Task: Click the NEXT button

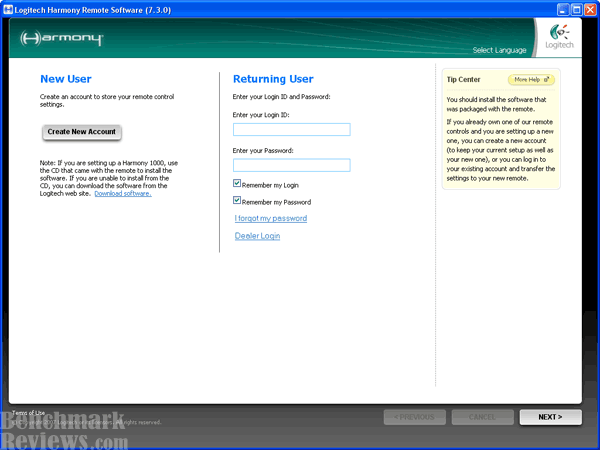Action: 550,417
